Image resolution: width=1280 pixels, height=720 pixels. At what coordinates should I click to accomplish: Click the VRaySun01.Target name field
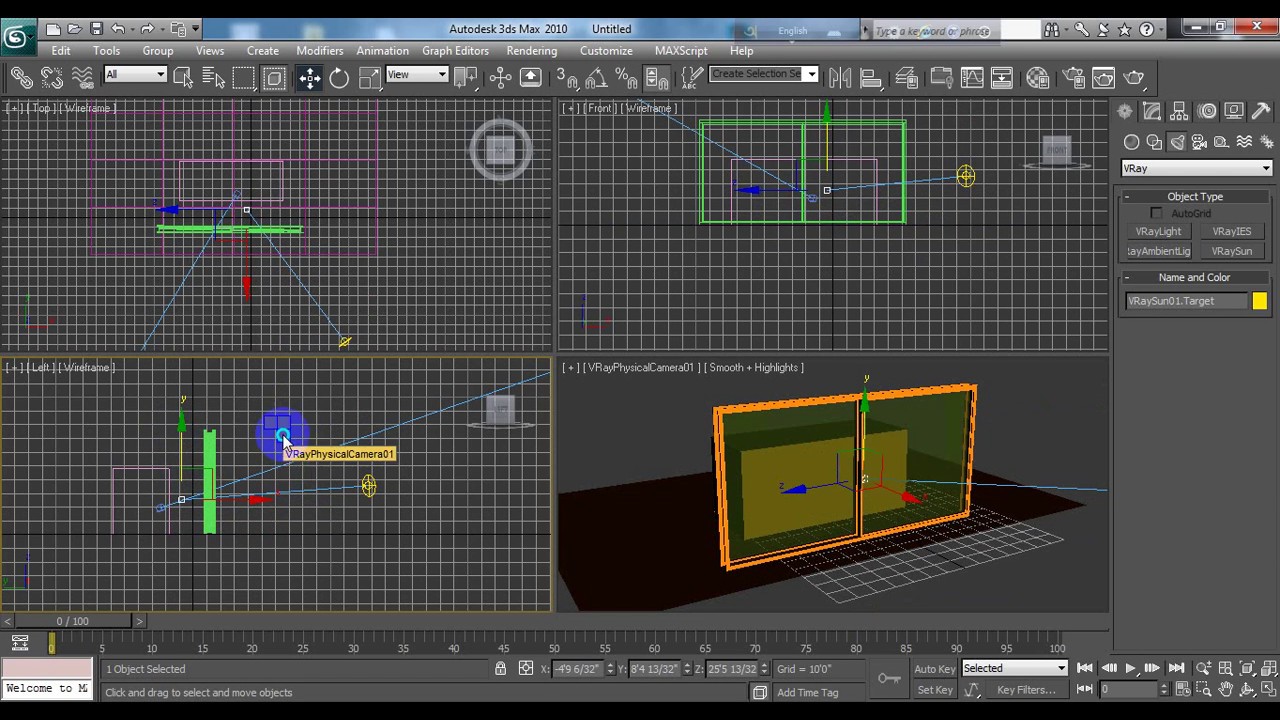pos(1186,301)
